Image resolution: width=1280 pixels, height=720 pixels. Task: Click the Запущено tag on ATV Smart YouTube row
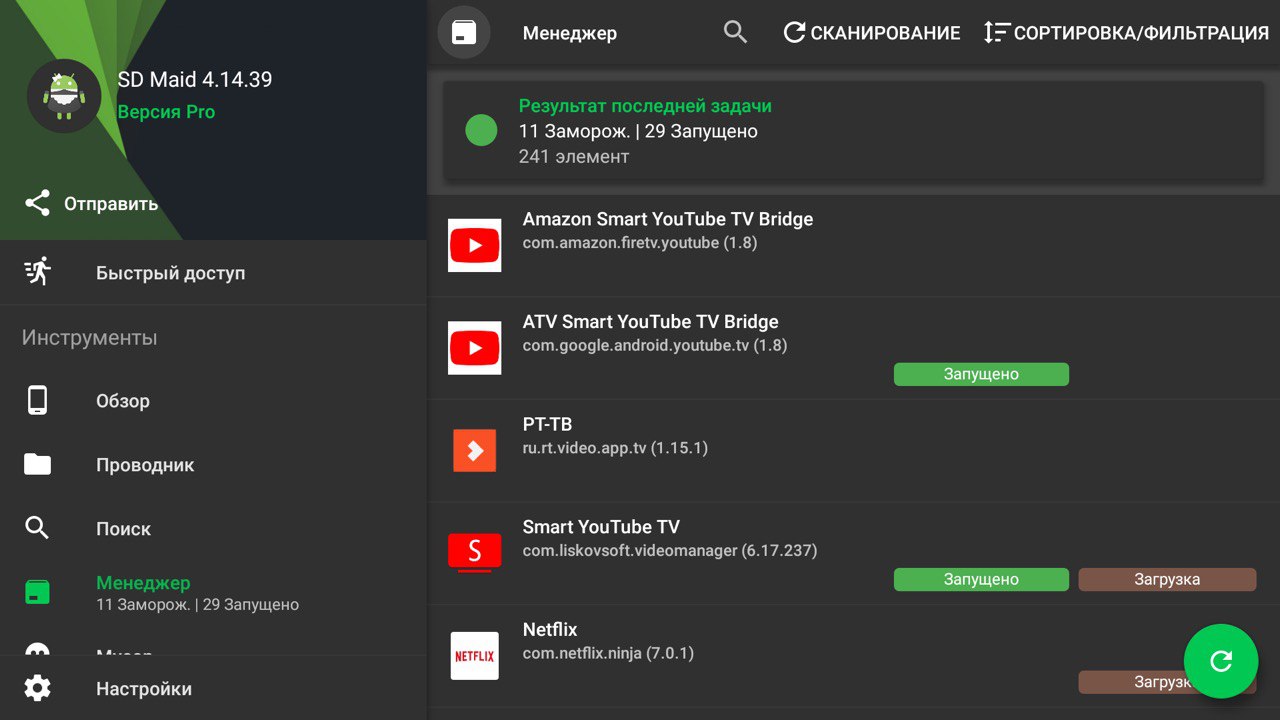[x=981, y=374]
